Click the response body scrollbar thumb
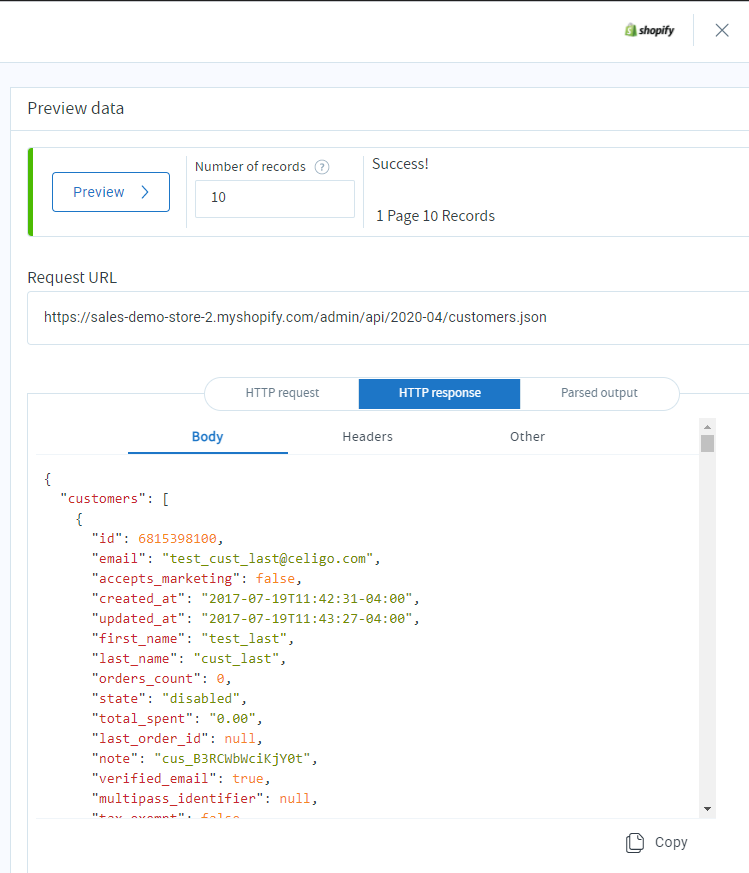Viewport: 749px width, 873px height. coord(707,444)
